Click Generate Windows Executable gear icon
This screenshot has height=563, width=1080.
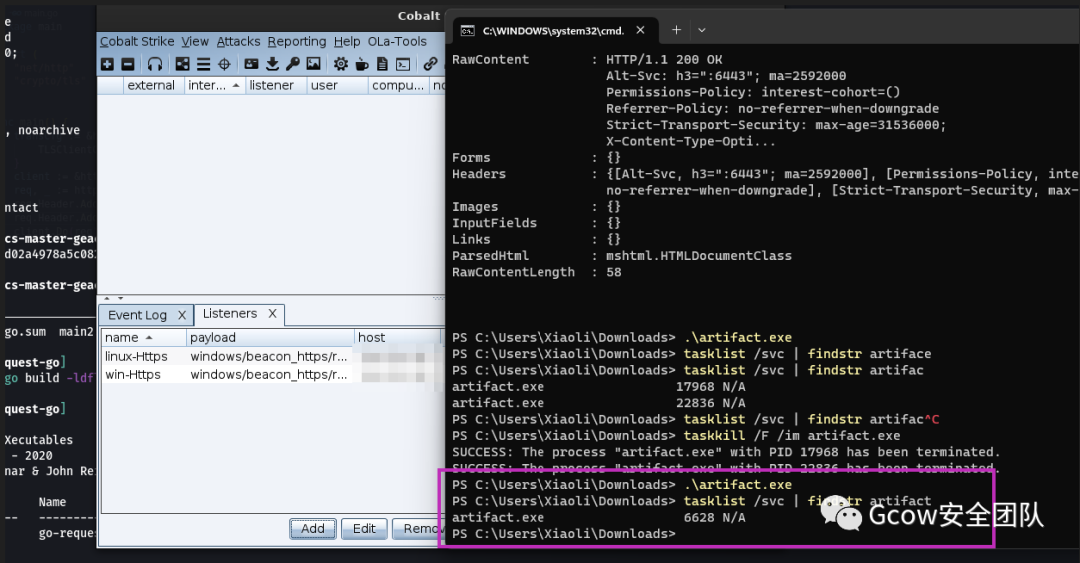coord(341,64)
